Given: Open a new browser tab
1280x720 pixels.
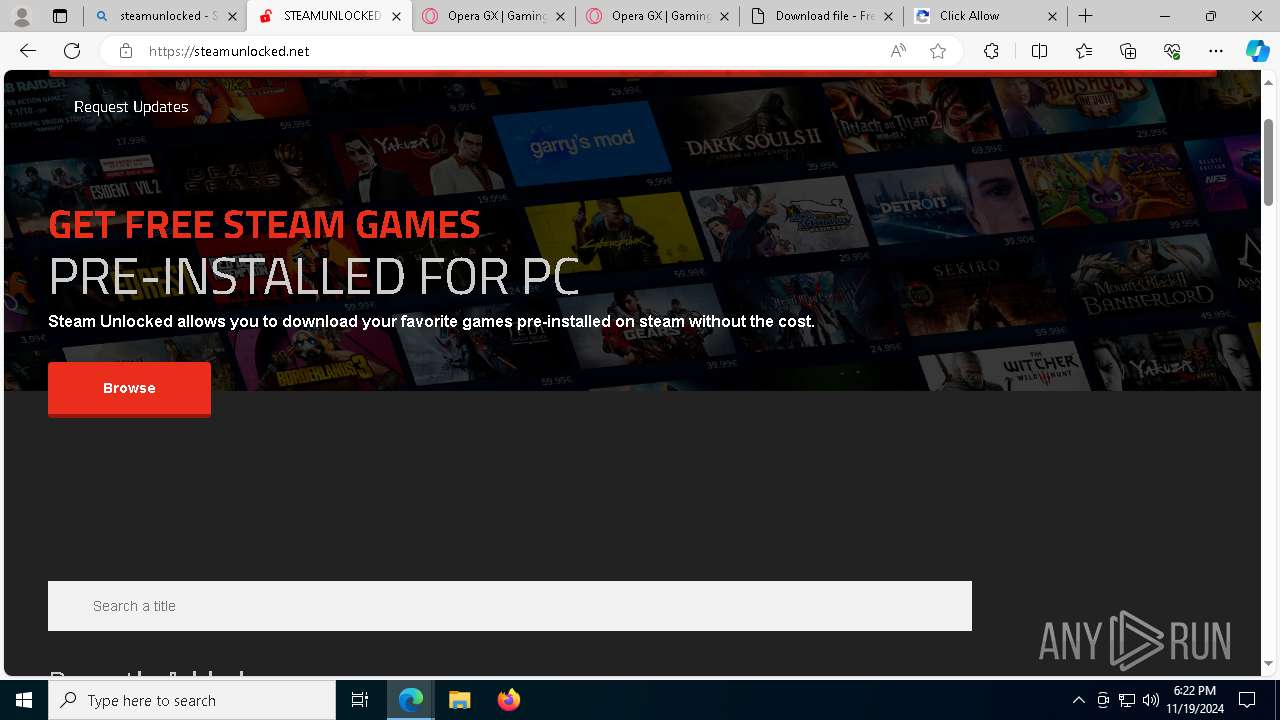Looking at the screenshot, I should pyautogui.click(x=1085, y=16).
